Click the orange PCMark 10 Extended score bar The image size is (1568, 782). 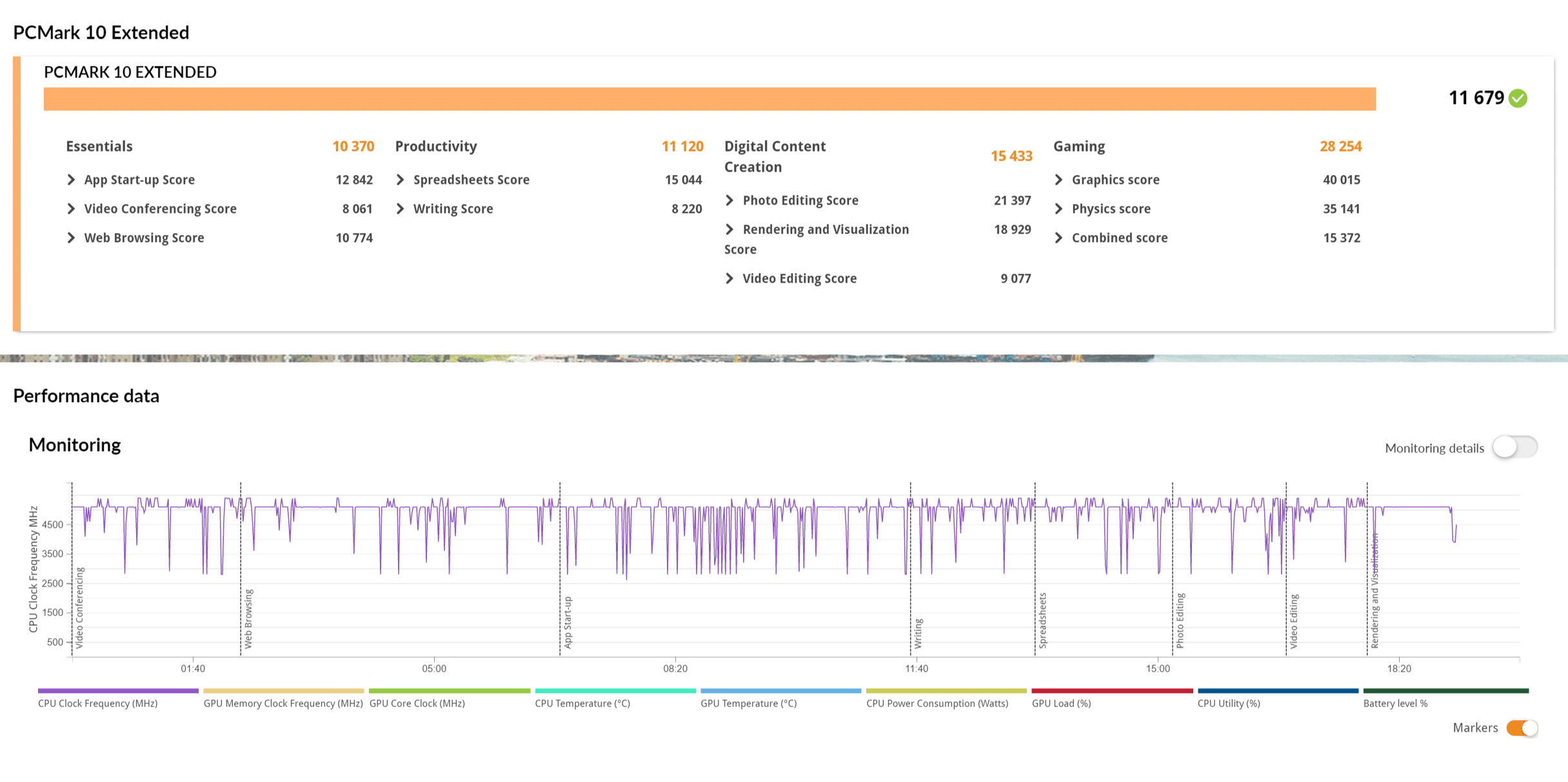710,99
